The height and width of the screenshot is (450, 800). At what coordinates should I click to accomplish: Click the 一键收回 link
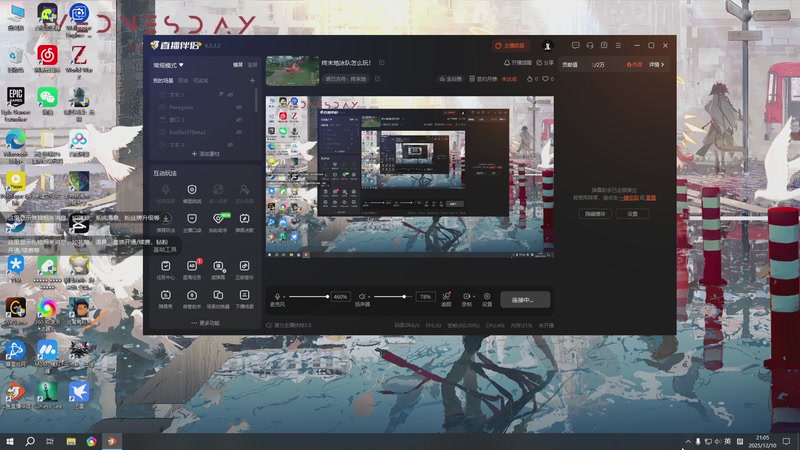(x=629, y=197)
